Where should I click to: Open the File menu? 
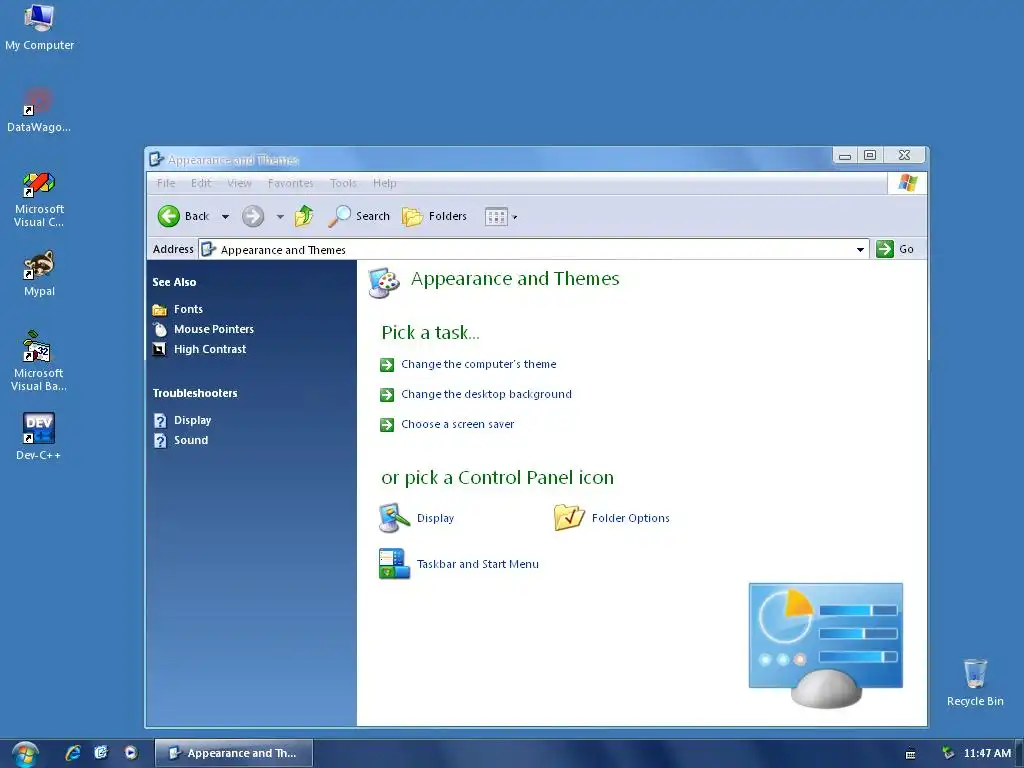[x=166, y=184]
